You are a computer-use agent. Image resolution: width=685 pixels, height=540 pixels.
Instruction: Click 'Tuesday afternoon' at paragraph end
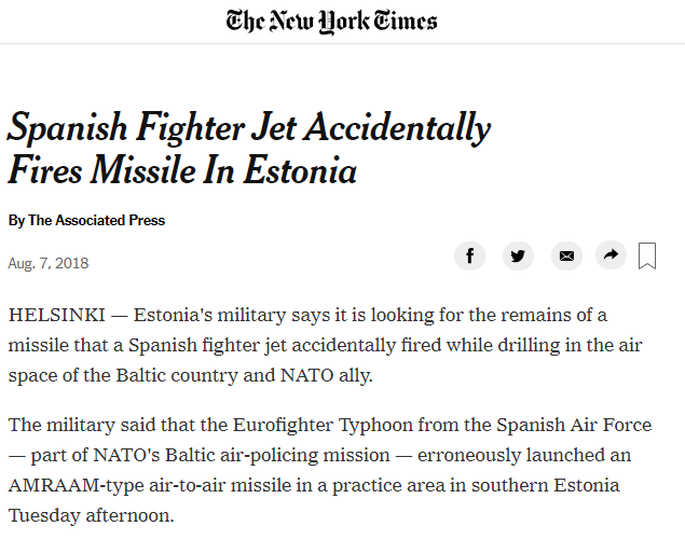coord(91,516)
